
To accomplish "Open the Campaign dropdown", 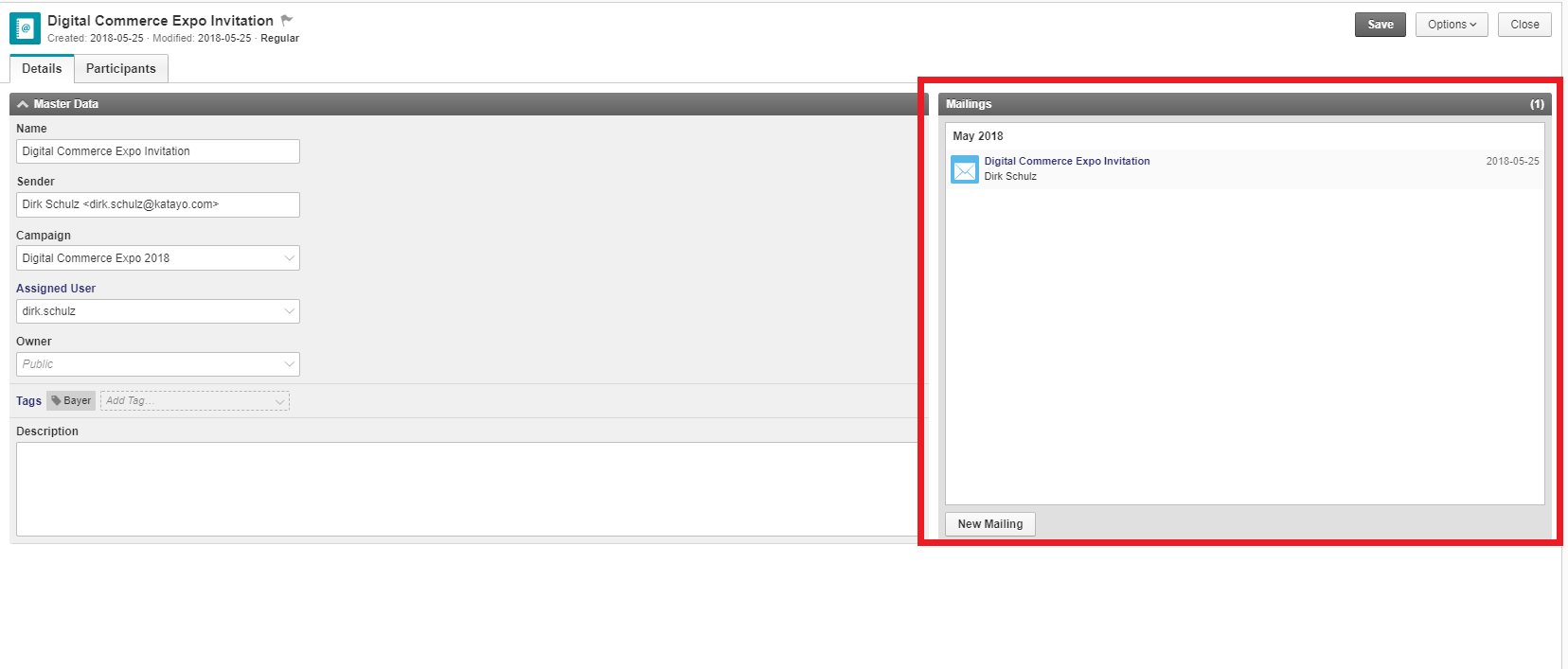I will click(x=289, y=258).
